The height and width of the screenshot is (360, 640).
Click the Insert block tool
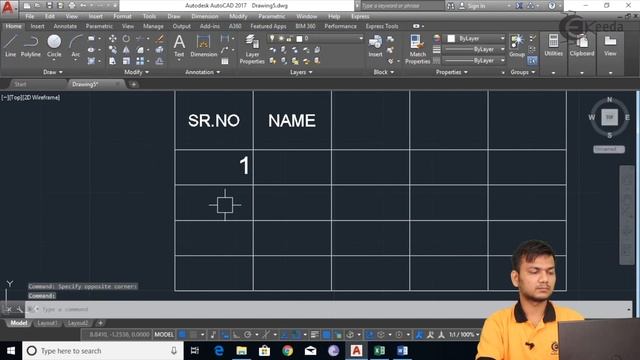pos(375,45)
